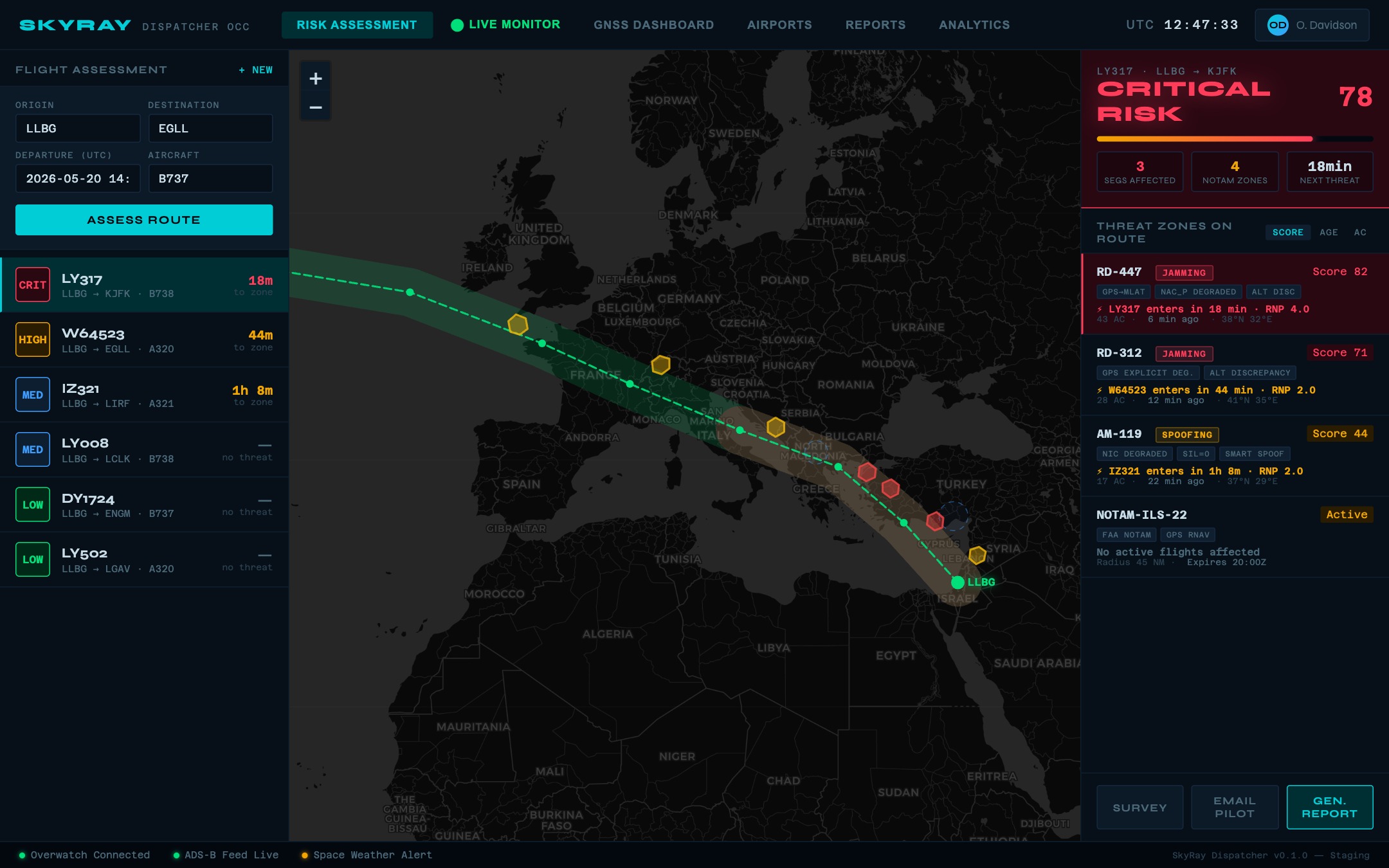Click + NEW flight assessment

(256, 70)
